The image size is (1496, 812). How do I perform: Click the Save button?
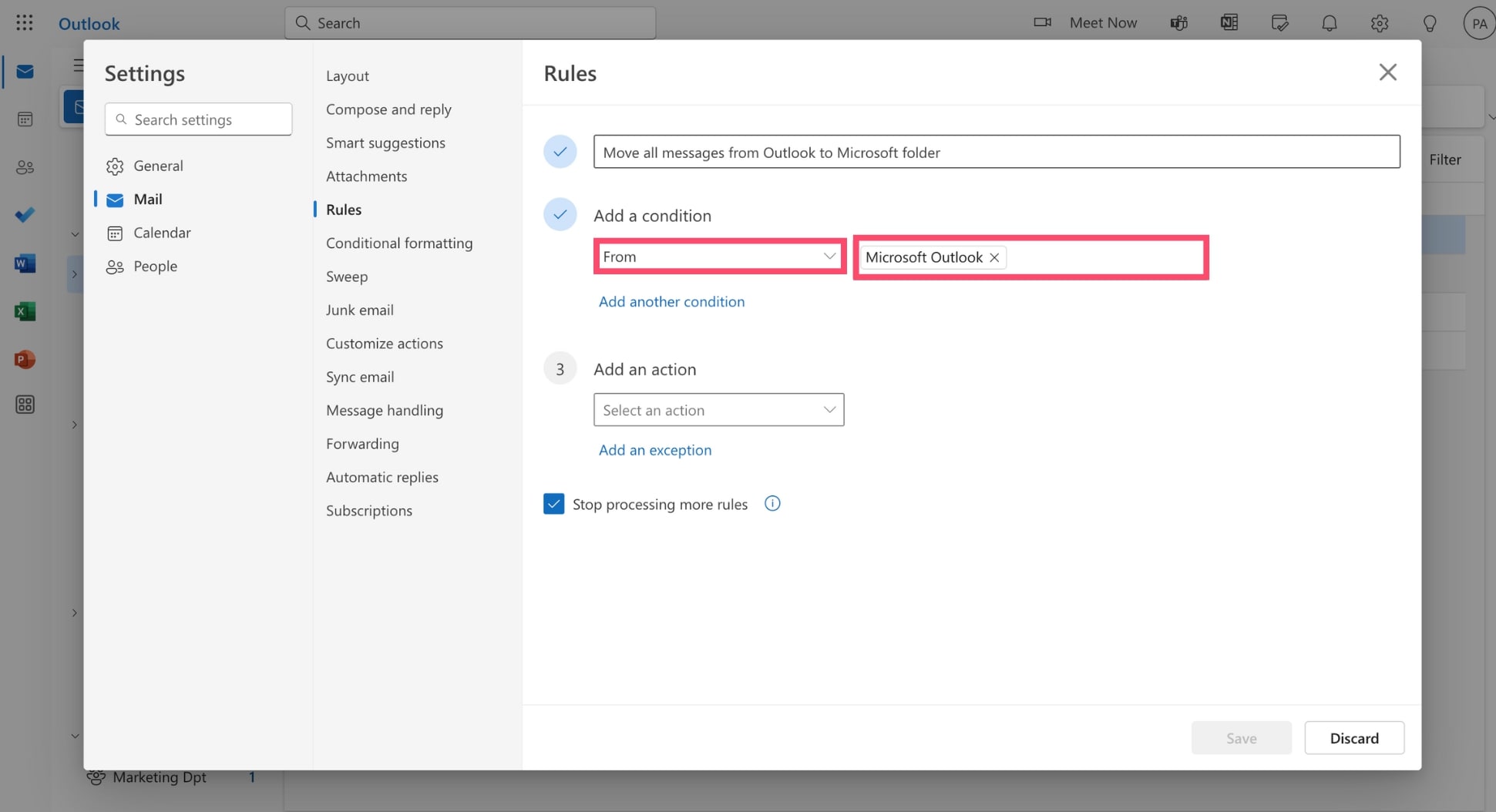tap(1241, 738)
